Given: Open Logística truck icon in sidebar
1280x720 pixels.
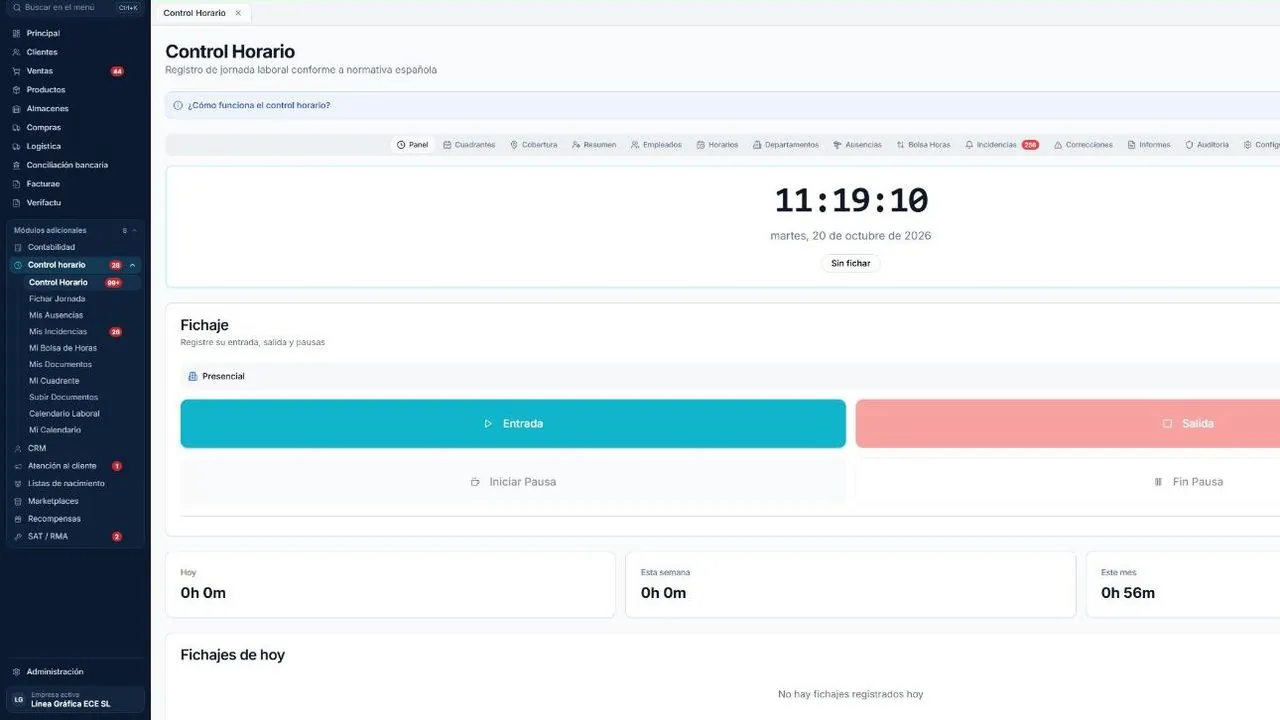Looking at the screenshot, I should click(16, 146).
